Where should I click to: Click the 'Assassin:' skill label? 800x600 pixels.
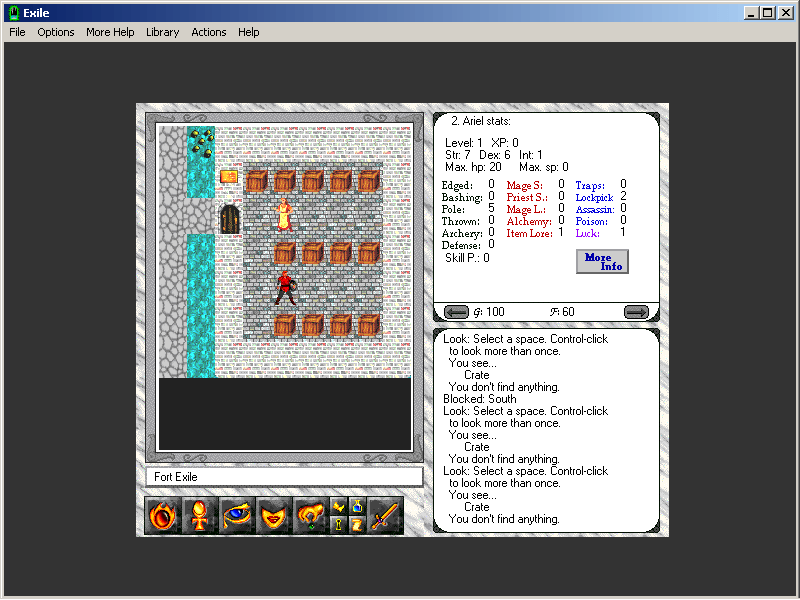[x=595, y=209]
